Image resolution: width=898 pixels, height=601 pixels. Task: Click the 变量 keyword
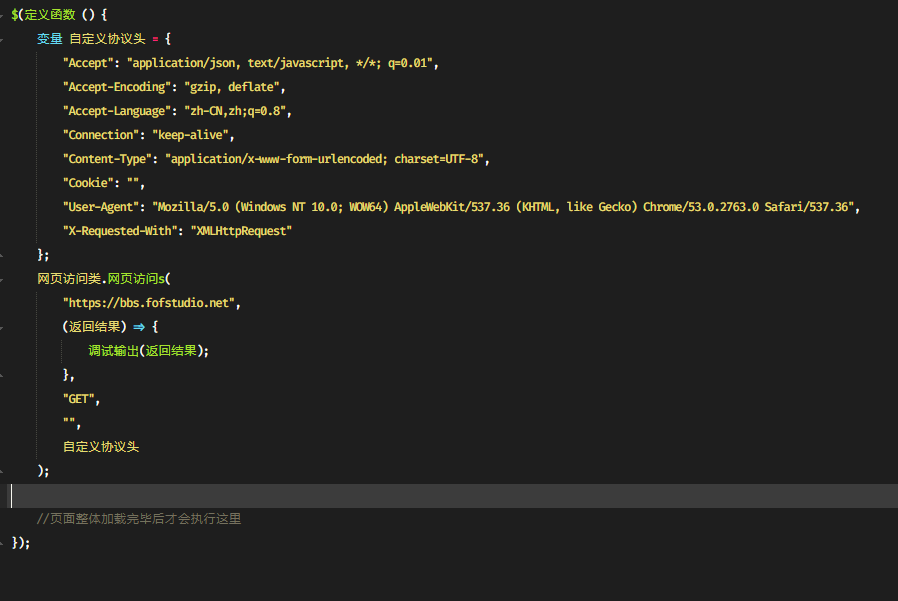pyautogui.click(x=49, y=39)
